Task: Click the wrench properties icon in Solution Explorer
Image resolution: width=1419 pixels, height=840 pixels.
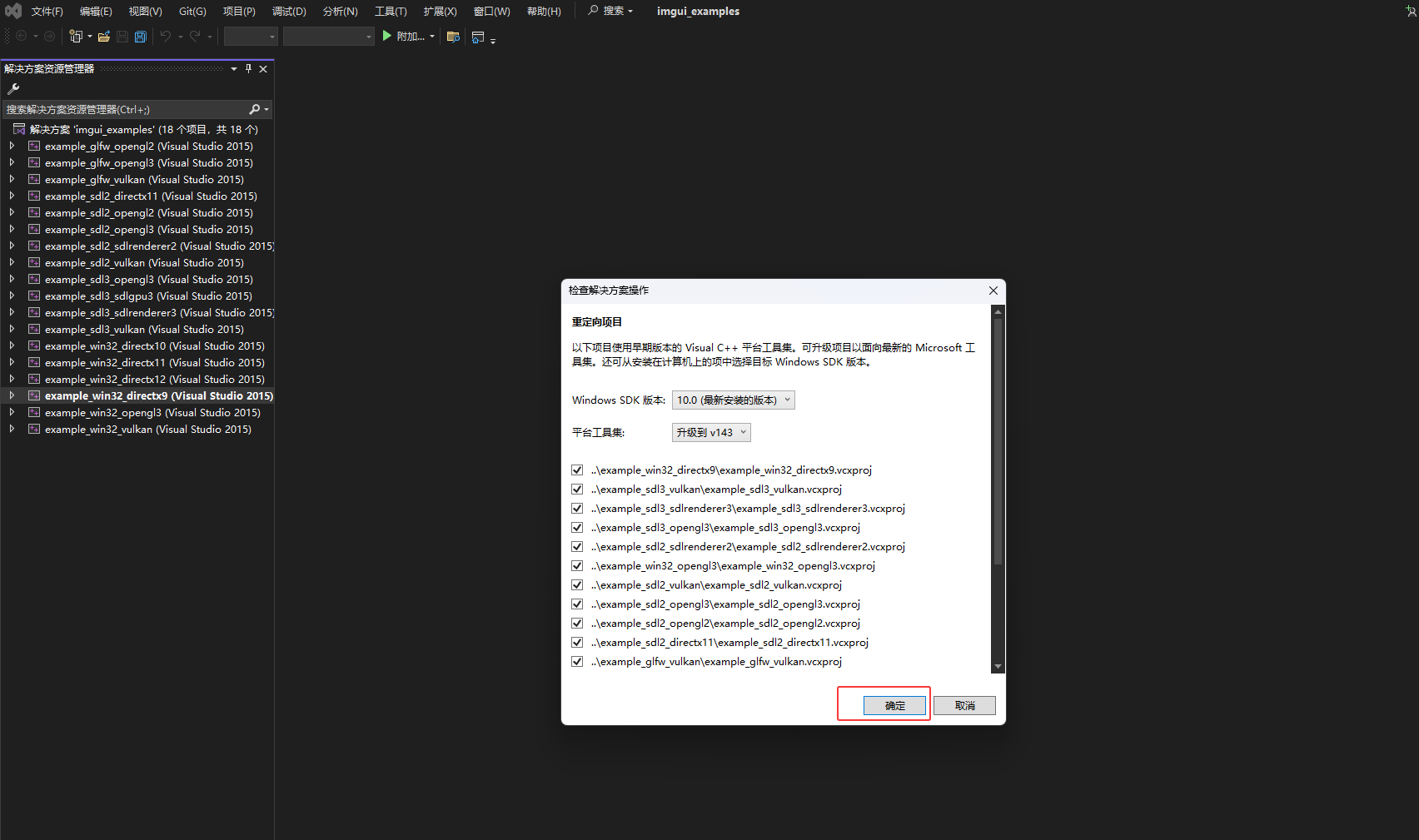Action: (x=13, y=88)
